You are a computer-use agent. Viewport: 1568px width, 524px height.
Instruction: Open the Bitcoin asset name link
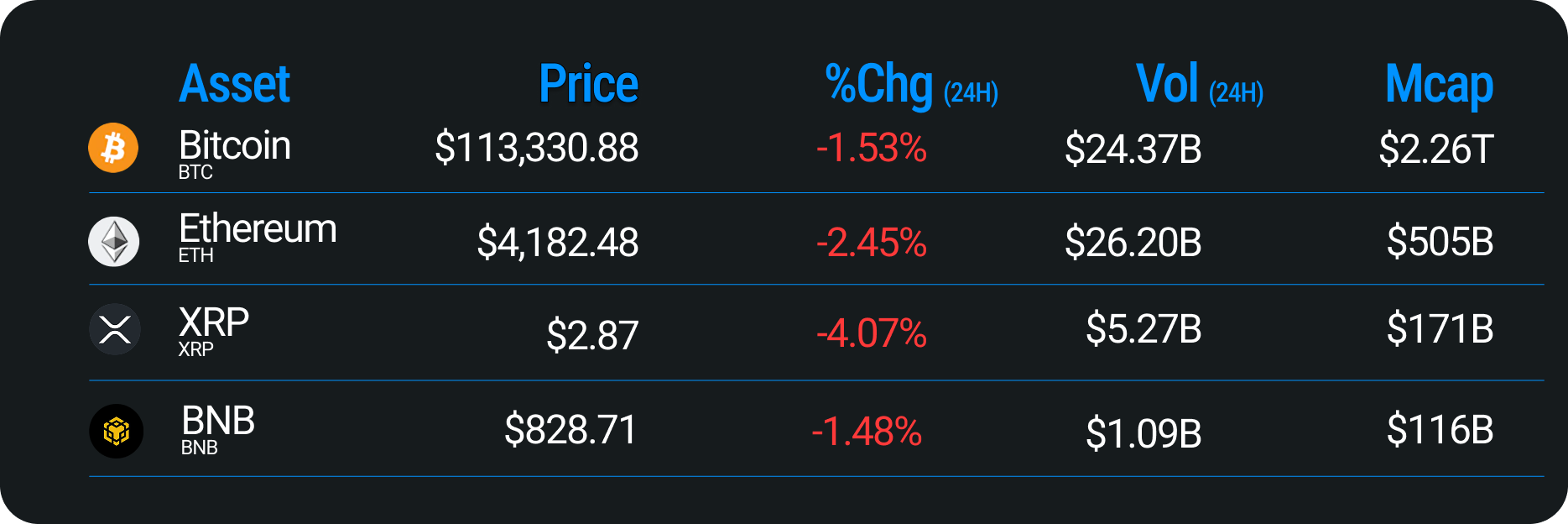[x=235, y=146]
